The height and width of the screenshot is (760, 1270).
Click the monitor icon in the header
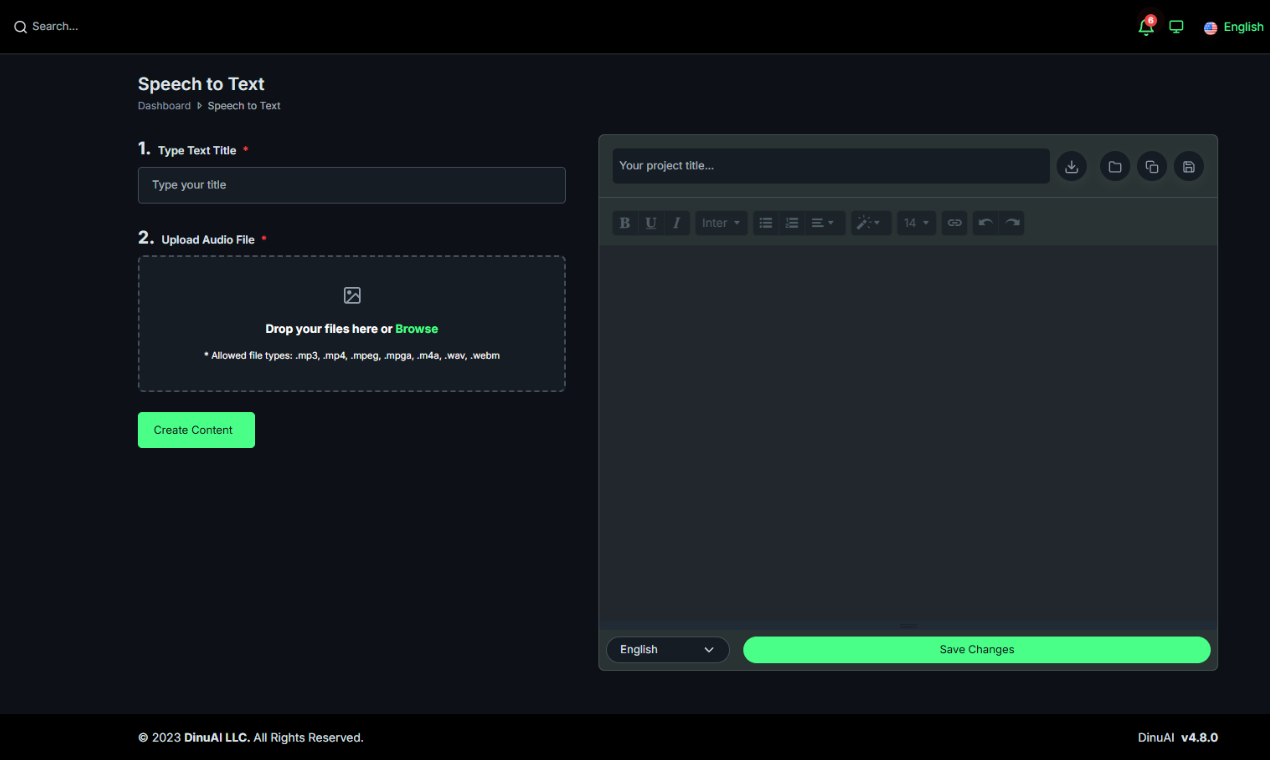point(1176,27)
